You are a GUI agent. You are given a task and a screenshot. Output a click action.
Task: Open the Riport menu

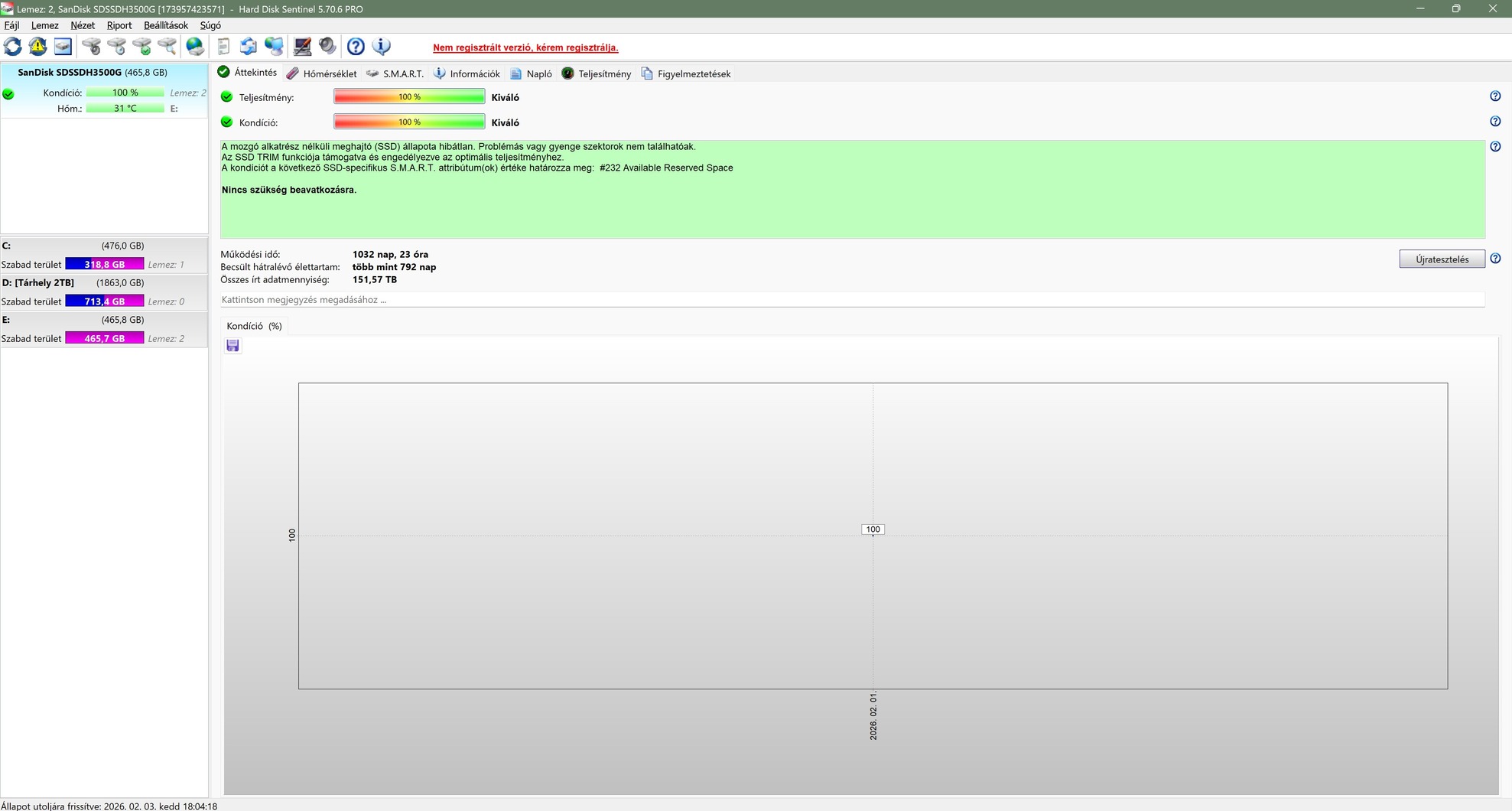point(119,25)
